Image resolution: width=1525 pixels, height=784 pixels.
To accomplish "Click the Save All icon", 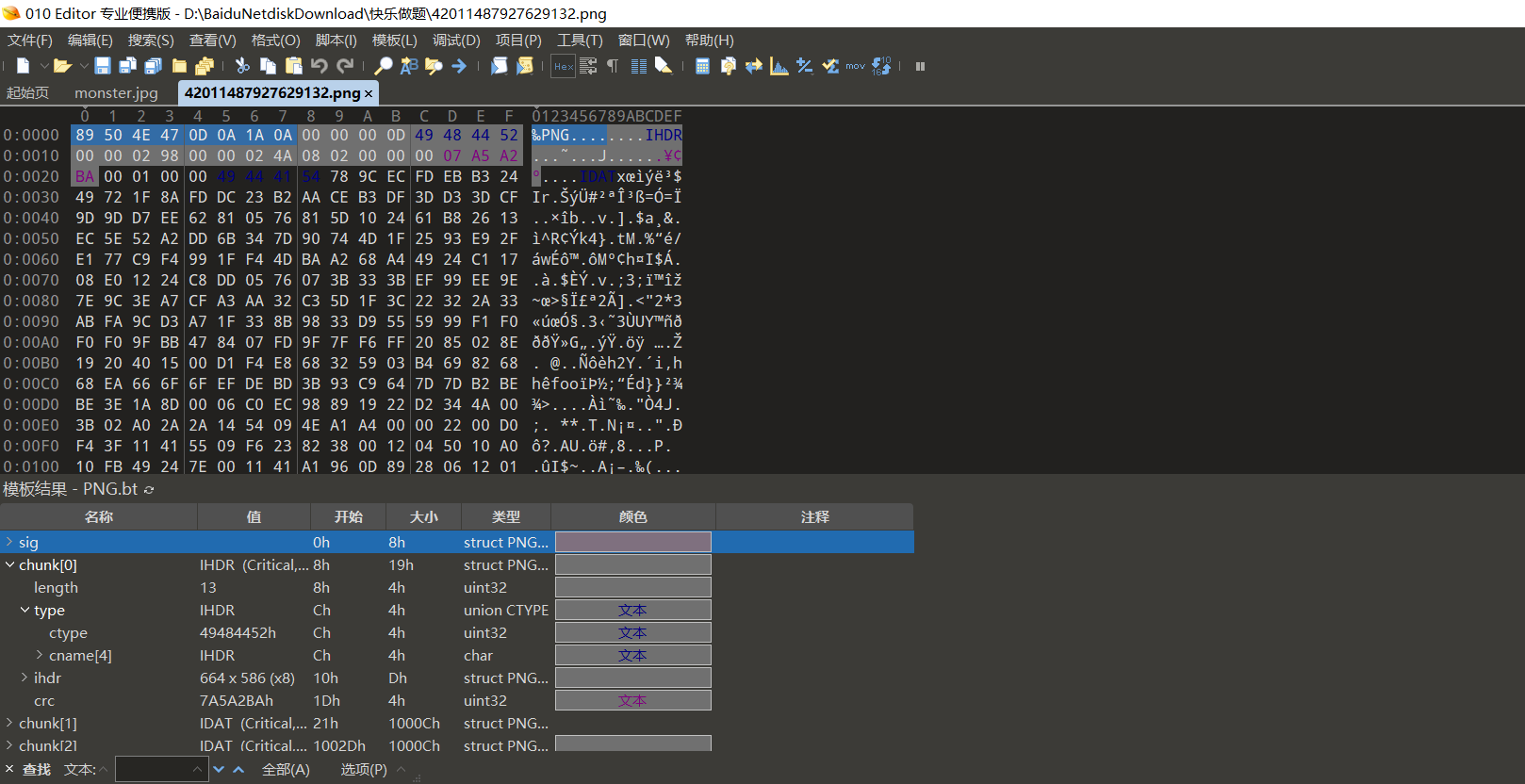I will point(154,66).
